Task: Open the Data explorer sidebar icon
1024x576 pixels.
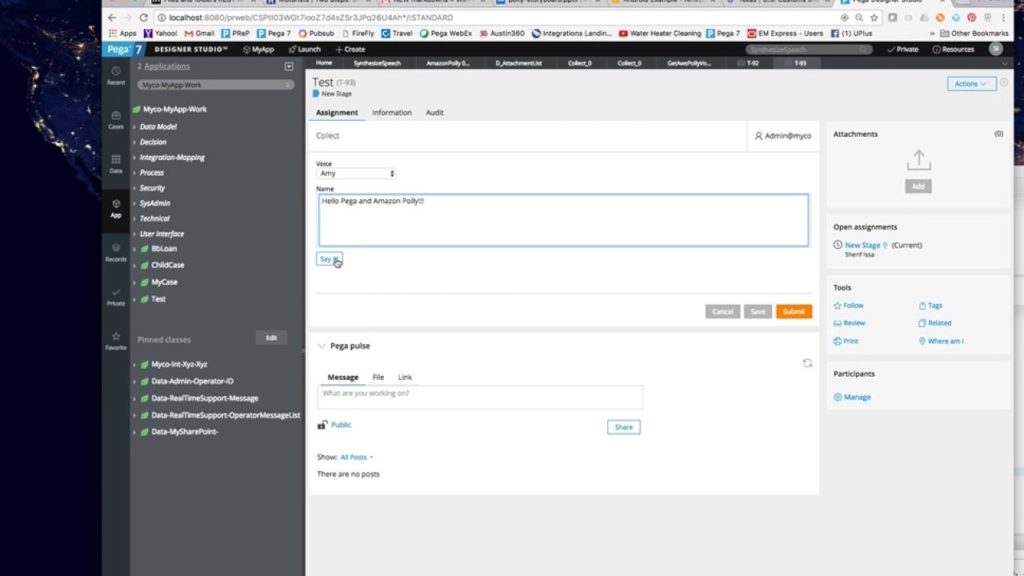Action: [x=116, y=162]
